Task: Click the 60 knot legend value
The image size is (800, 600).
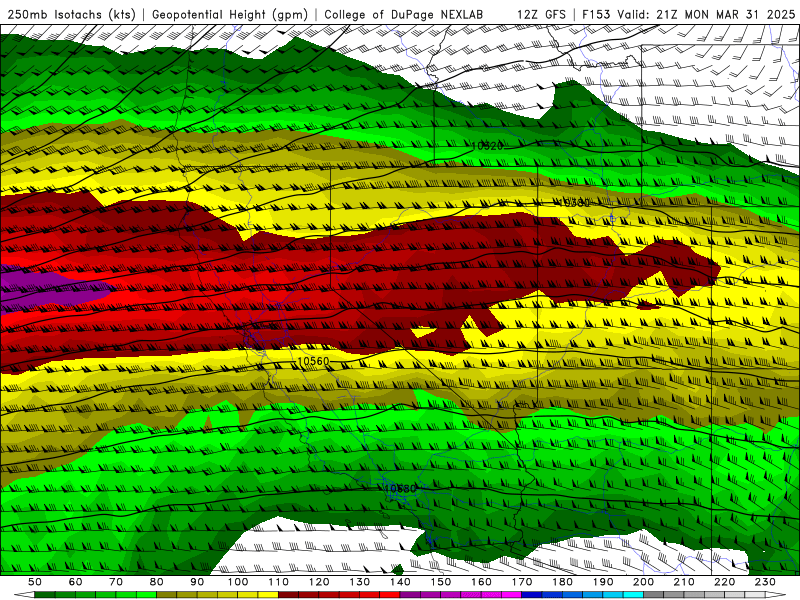Action: coord(76,582)
